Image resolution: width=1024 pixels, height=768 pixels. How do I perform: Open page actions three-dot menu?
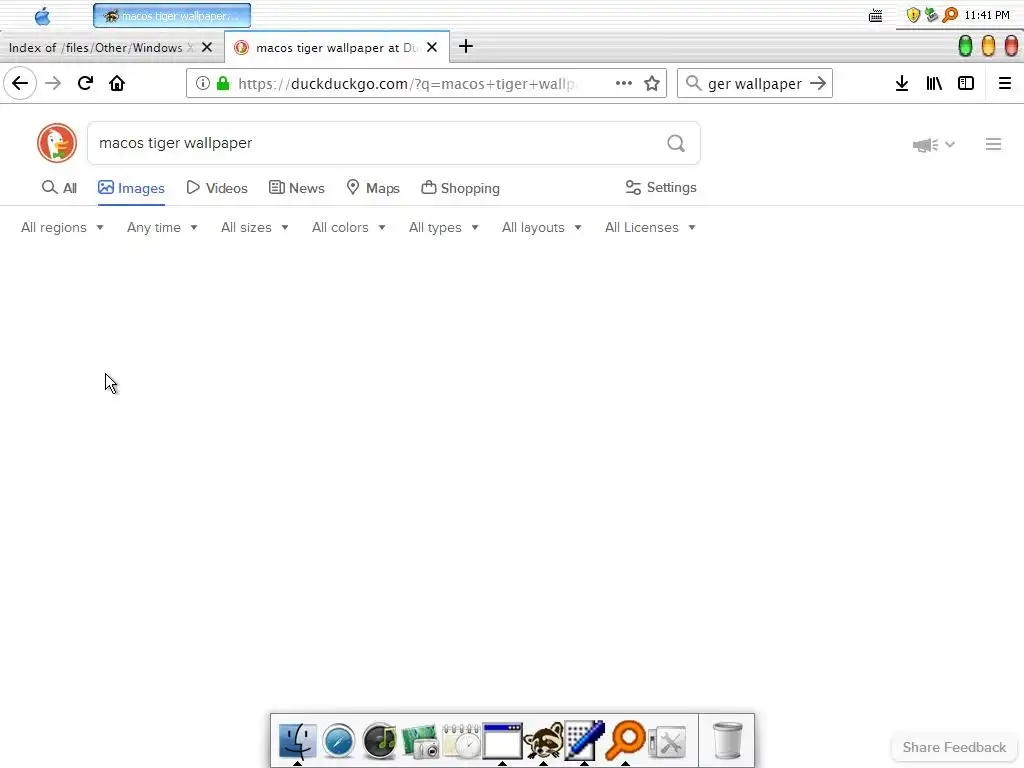[624, 84]
